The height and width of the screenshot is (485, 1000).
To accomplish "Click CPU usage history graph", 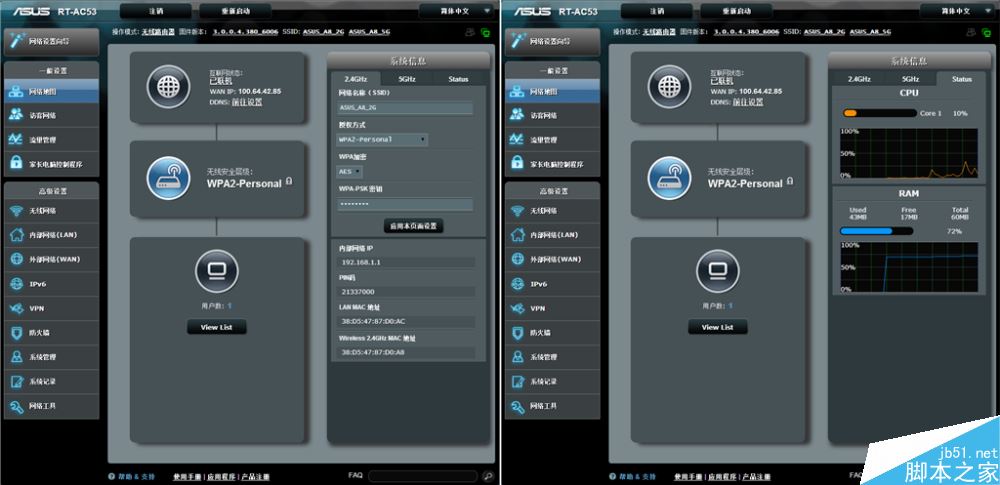I will tap(909, 153).
